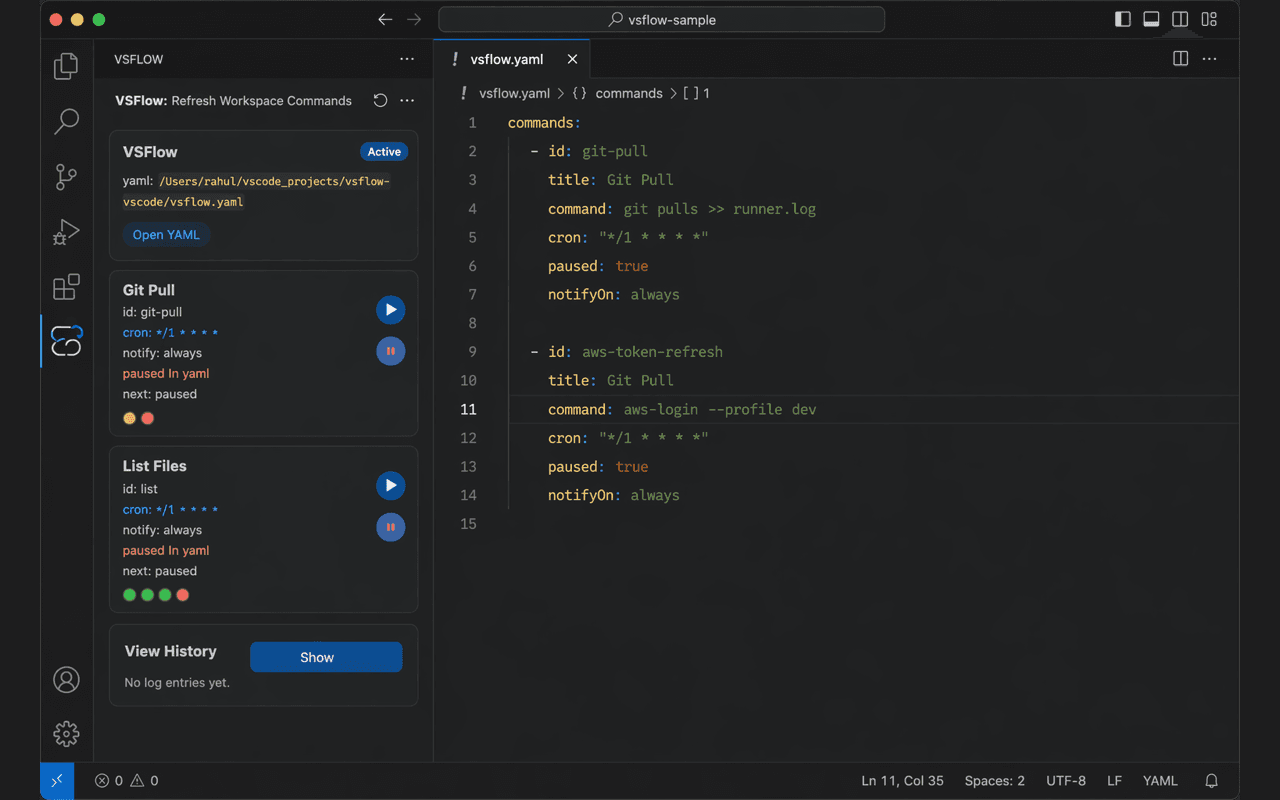Select the VSFlow activity bar icon
This screenshot has height=800, width=1280.
point(66,342)
